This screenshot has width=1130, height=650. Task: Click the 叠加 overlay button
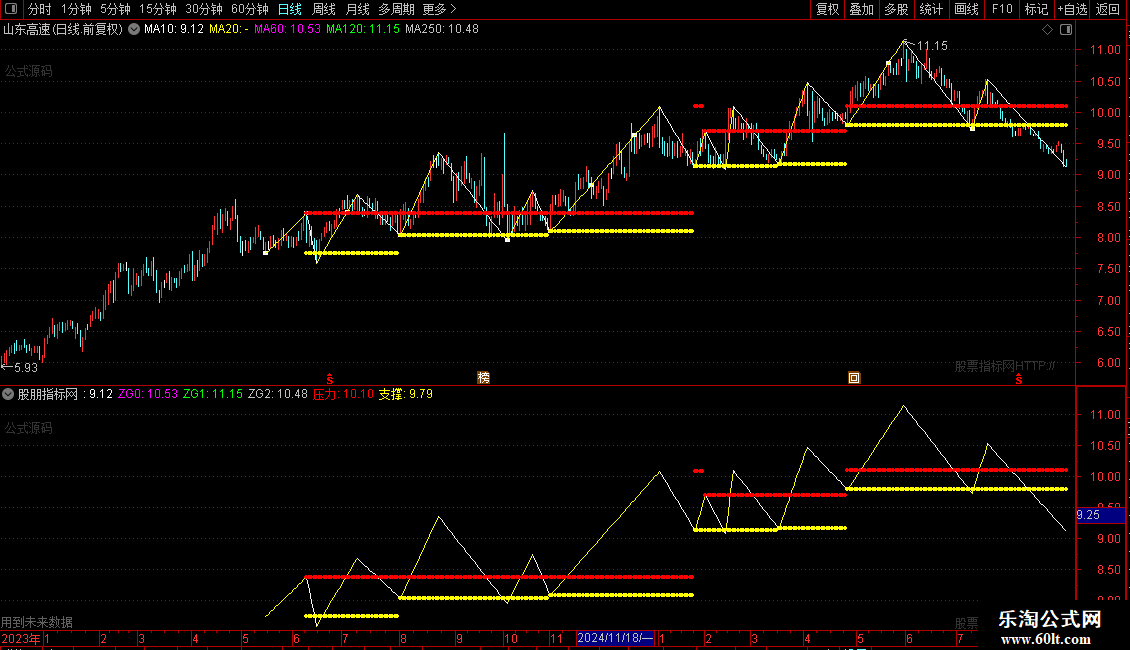[861, 9]
